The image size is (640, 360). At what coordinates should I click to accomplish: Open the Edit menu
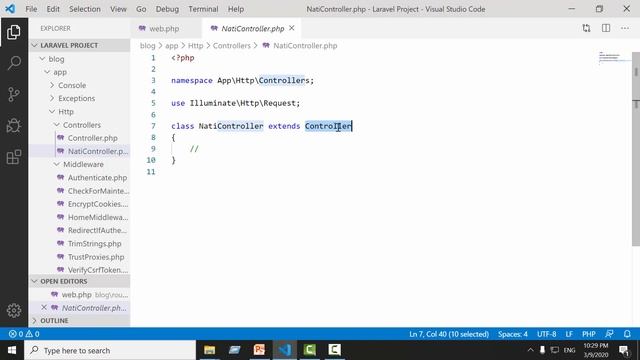(x=53, y=9)
